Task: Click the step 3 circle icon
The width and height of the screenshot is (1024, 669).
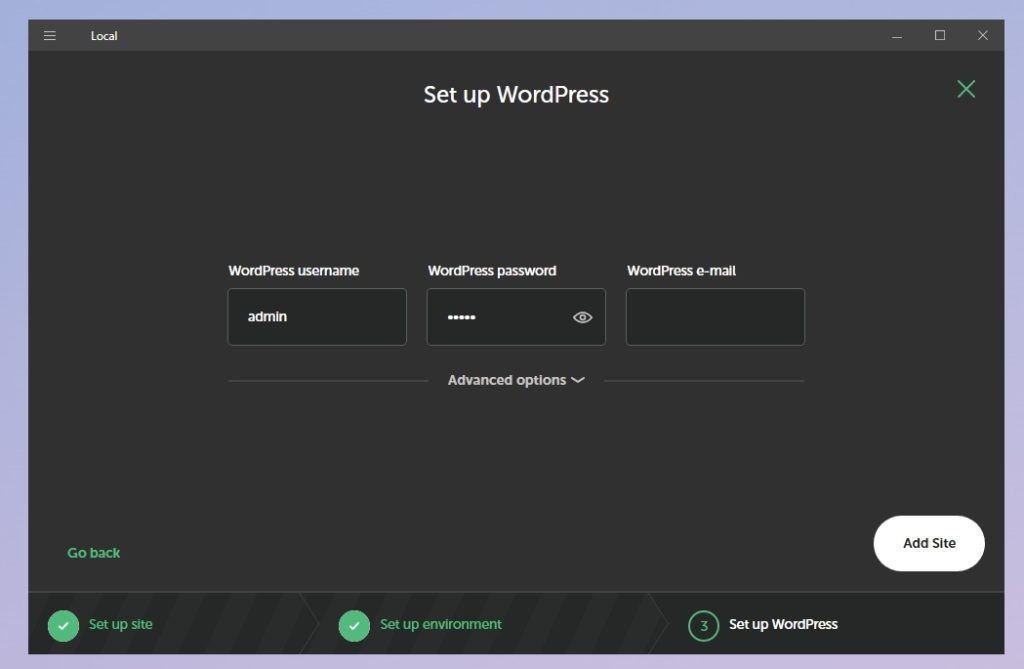Action: point(703,625)
